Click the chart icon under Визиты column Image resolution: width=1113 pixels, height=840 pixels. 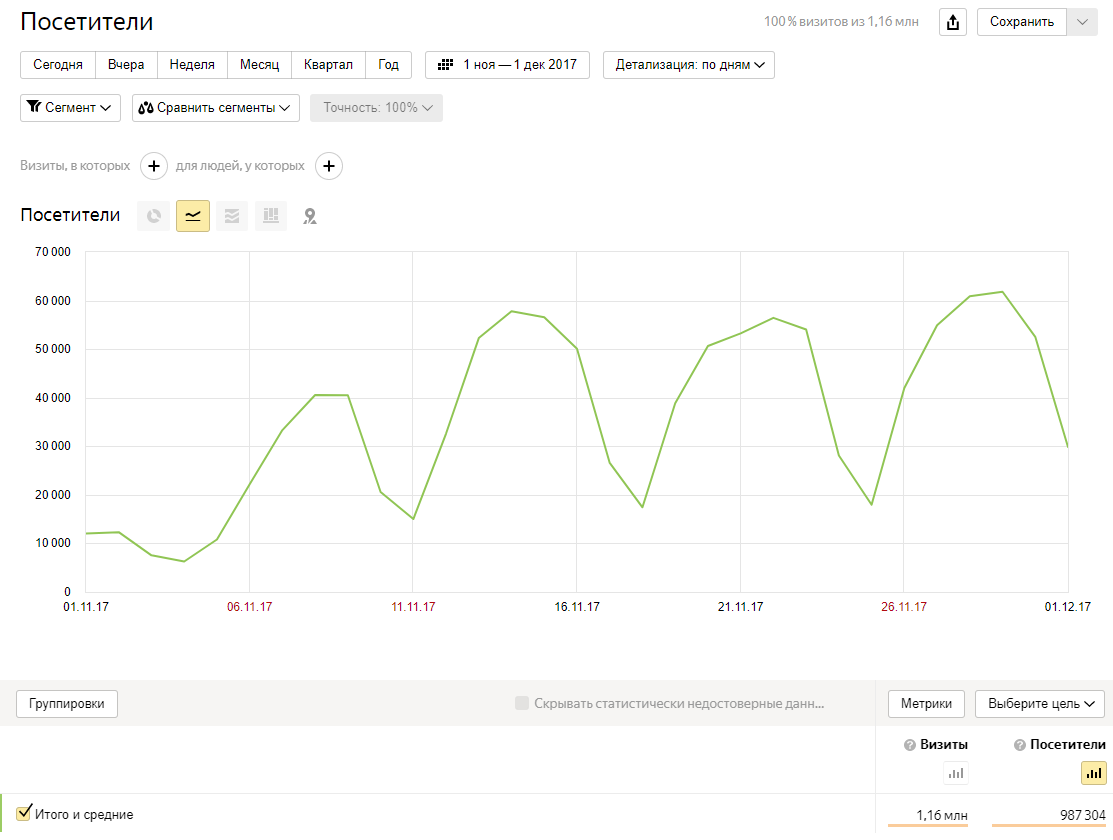957,772
